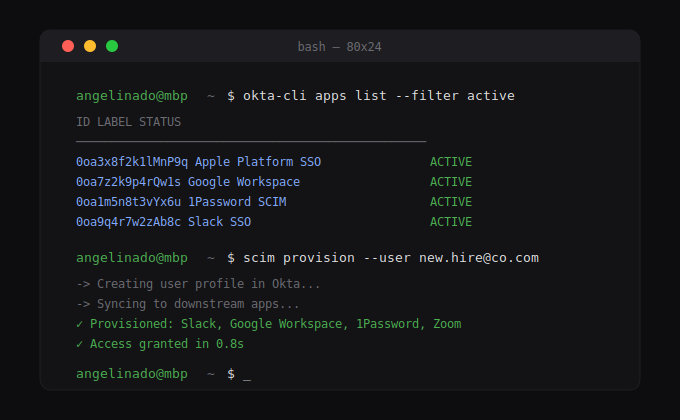Click the app ID 0oa9q4r7w2zAb8c

[x=128, y=222]
